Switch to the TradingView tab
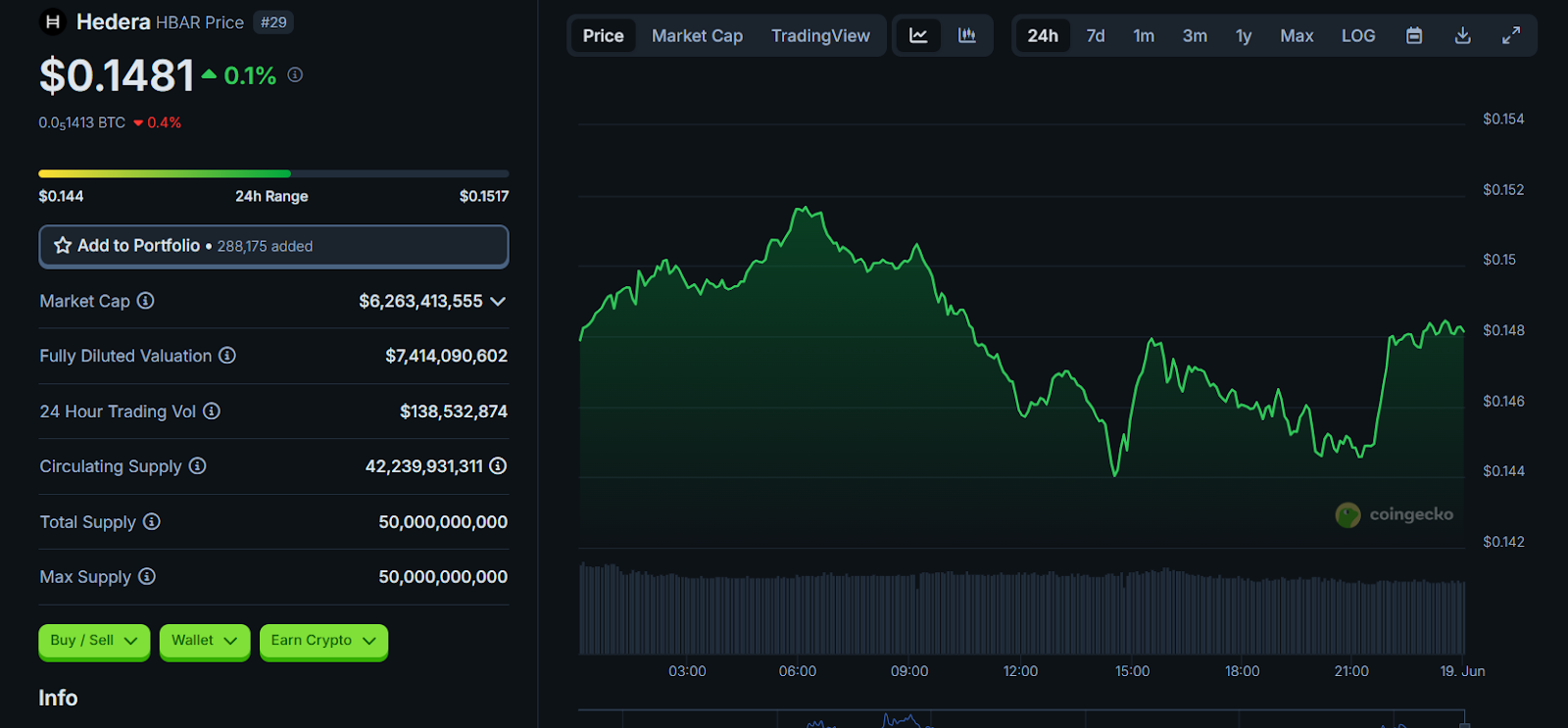1568x728 pixels. (x=820, y=36)
